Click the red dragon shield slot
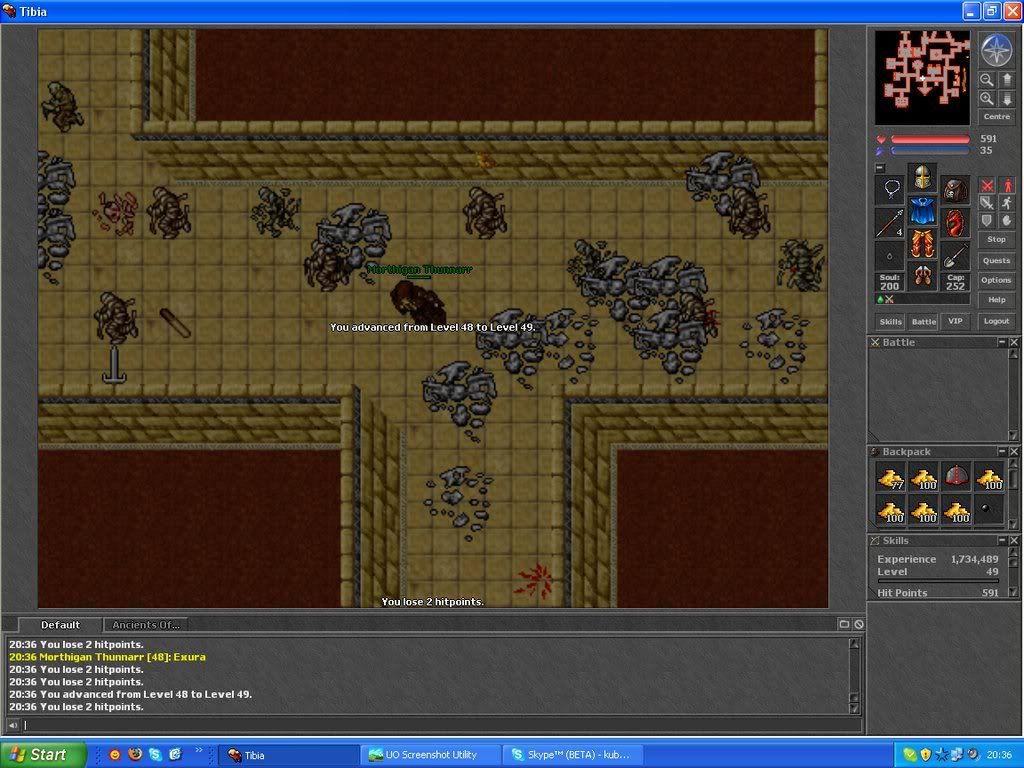The width and height of the screenshot is (1024, 768). click(x=955, y=223)
